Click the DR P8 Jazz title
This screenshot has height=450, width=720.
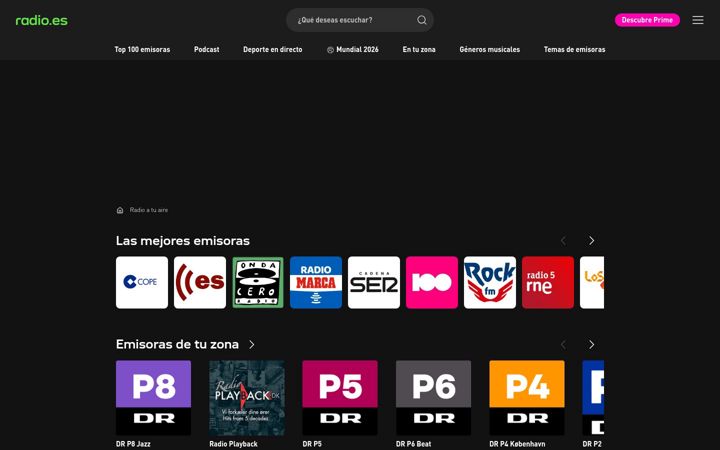pyautogui.click(x=133, y=444)
